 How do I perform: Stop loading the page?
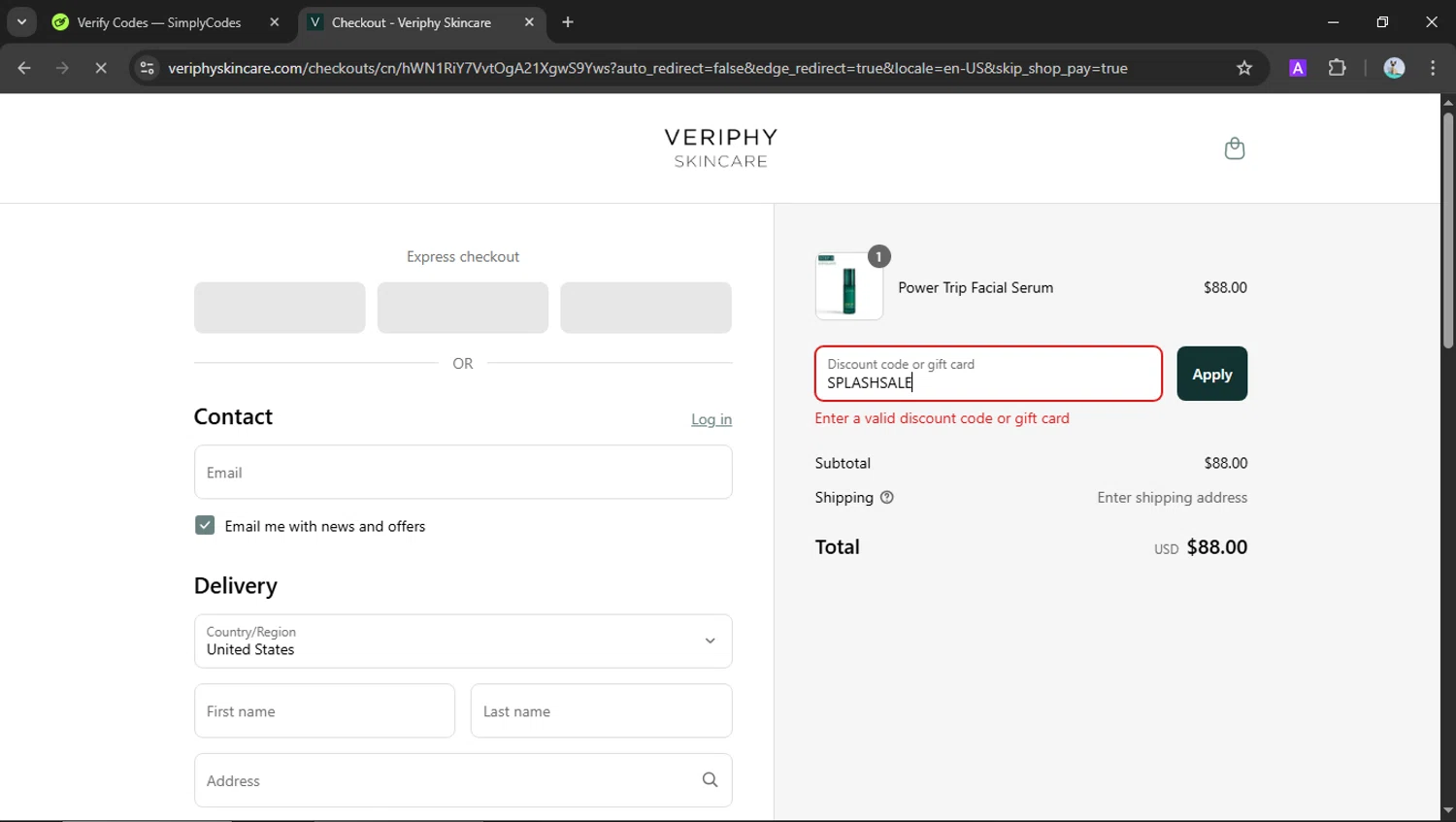point(100,68)
